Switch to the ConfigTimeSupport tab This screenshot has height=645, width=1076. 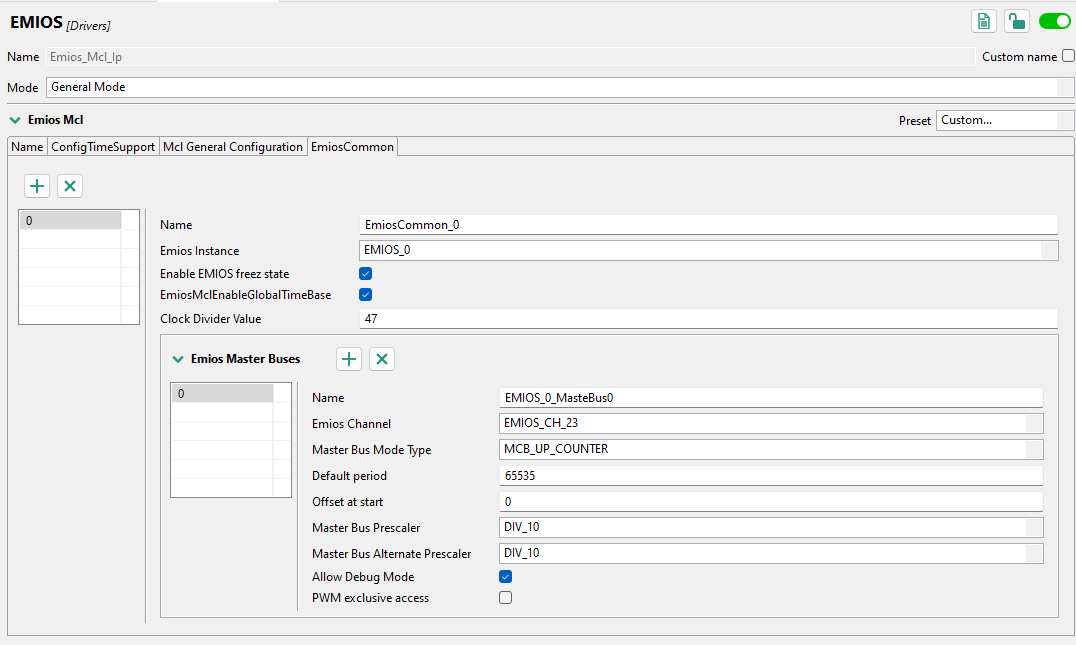(103, 147)
